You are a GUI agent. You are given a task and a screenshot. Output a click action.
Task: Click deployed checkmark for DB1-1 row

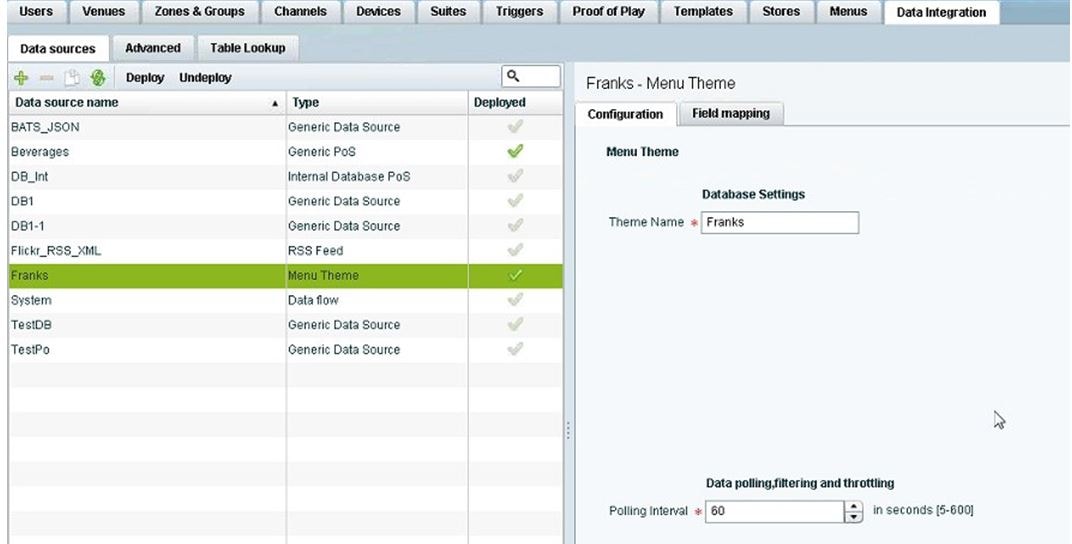coord(515,225)
